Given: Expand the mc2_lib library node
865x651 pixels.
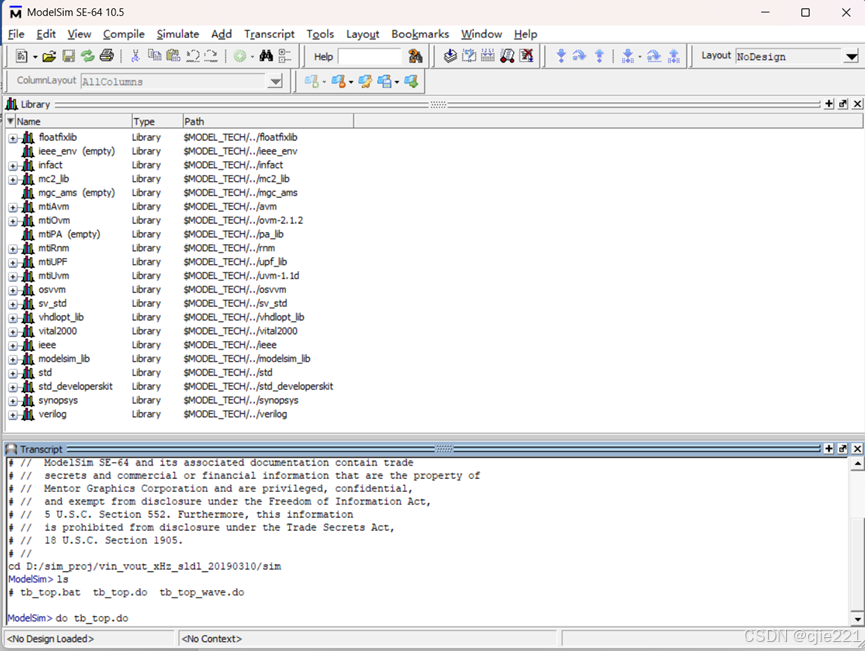Looking at the screenshot, I should click(13, 179).
